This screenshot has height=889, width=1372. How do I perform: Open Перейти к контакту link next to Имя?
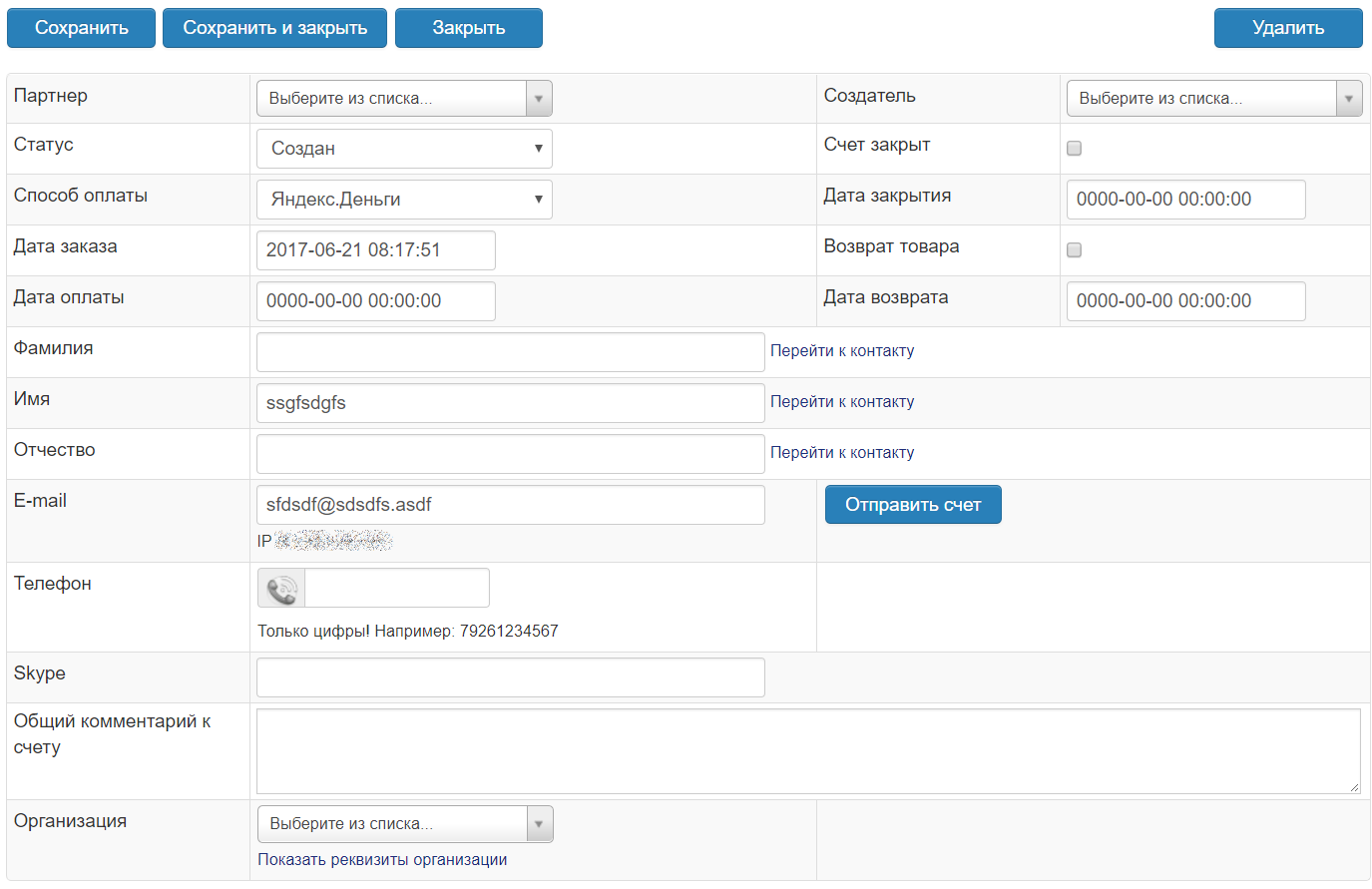click(841, 402)
